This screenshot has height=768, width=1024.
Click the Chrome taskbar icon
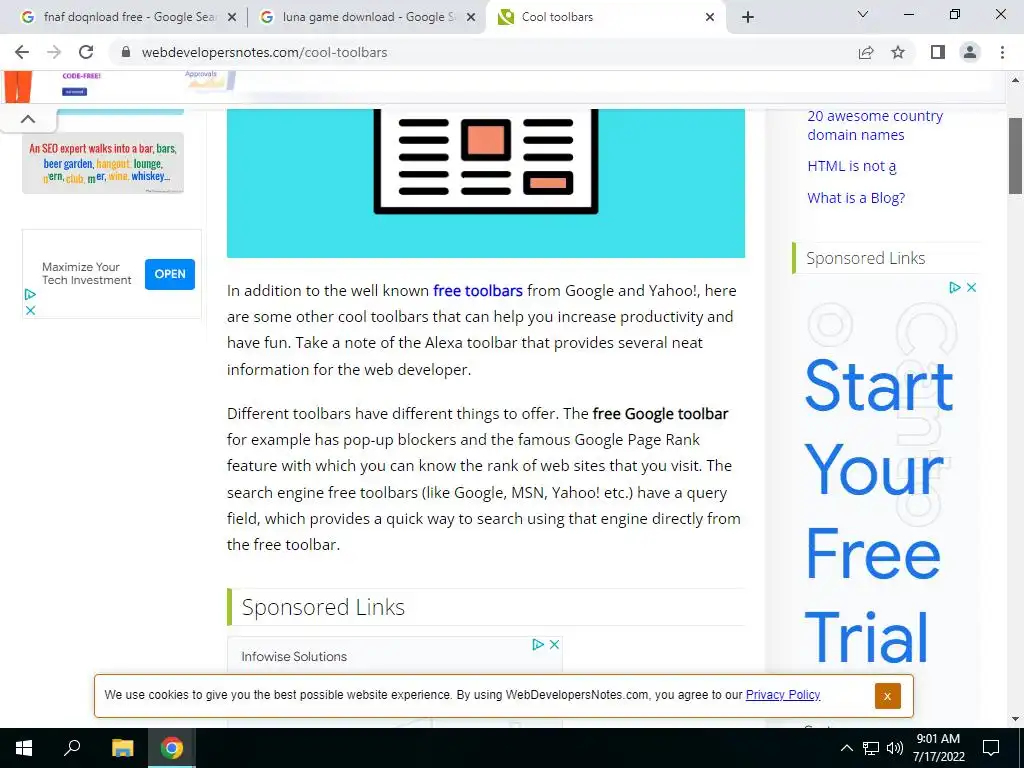tap(172, 748)
